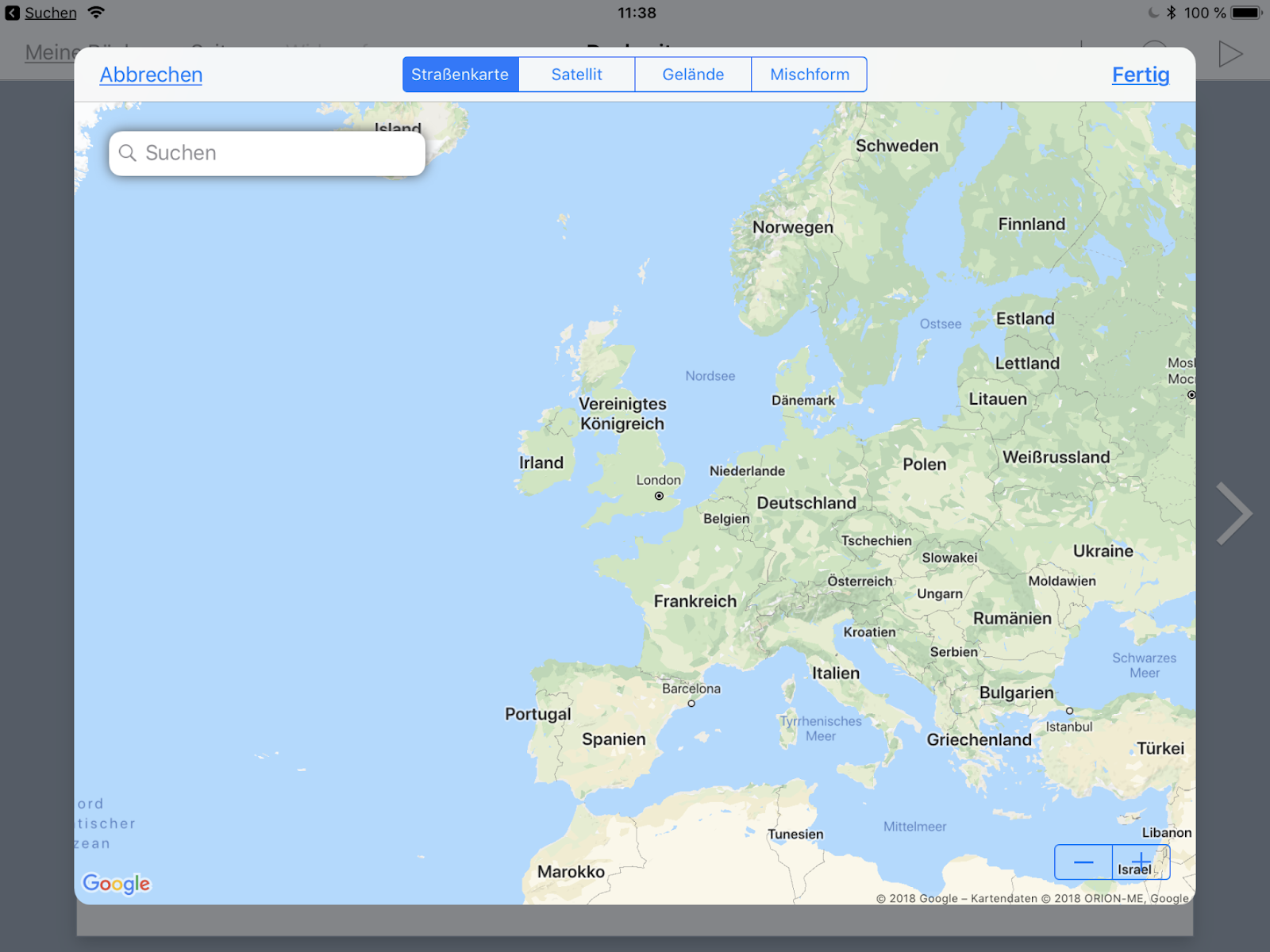Image resolution: width=1270 pixels, height=952 pixels.
Task: Click the Spanien country label
Action: (x=614, y=739)
